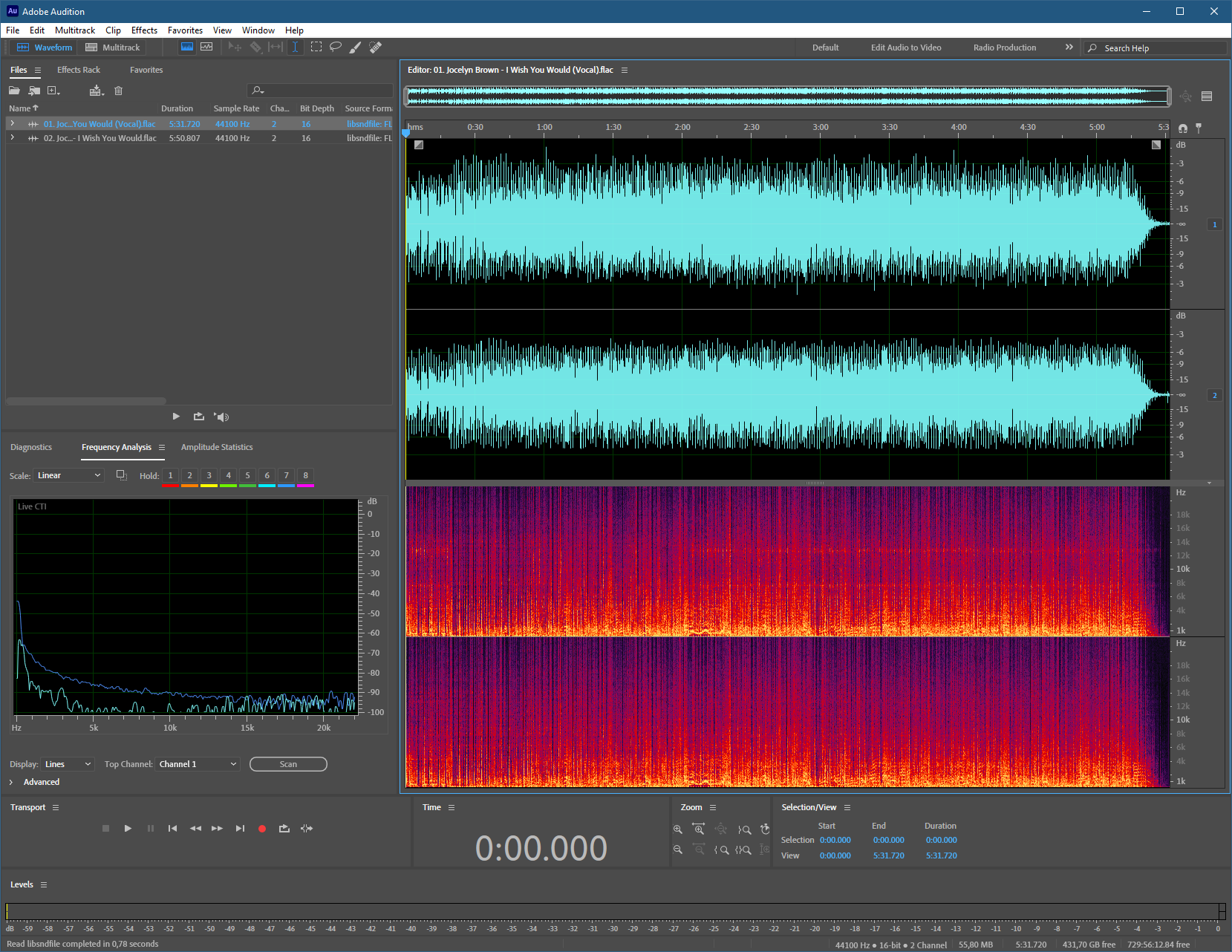The width and height of the screenshot is (1232, 952).
Task: Open Insert into Multitrack dropdown
Action: coord(97,91)
